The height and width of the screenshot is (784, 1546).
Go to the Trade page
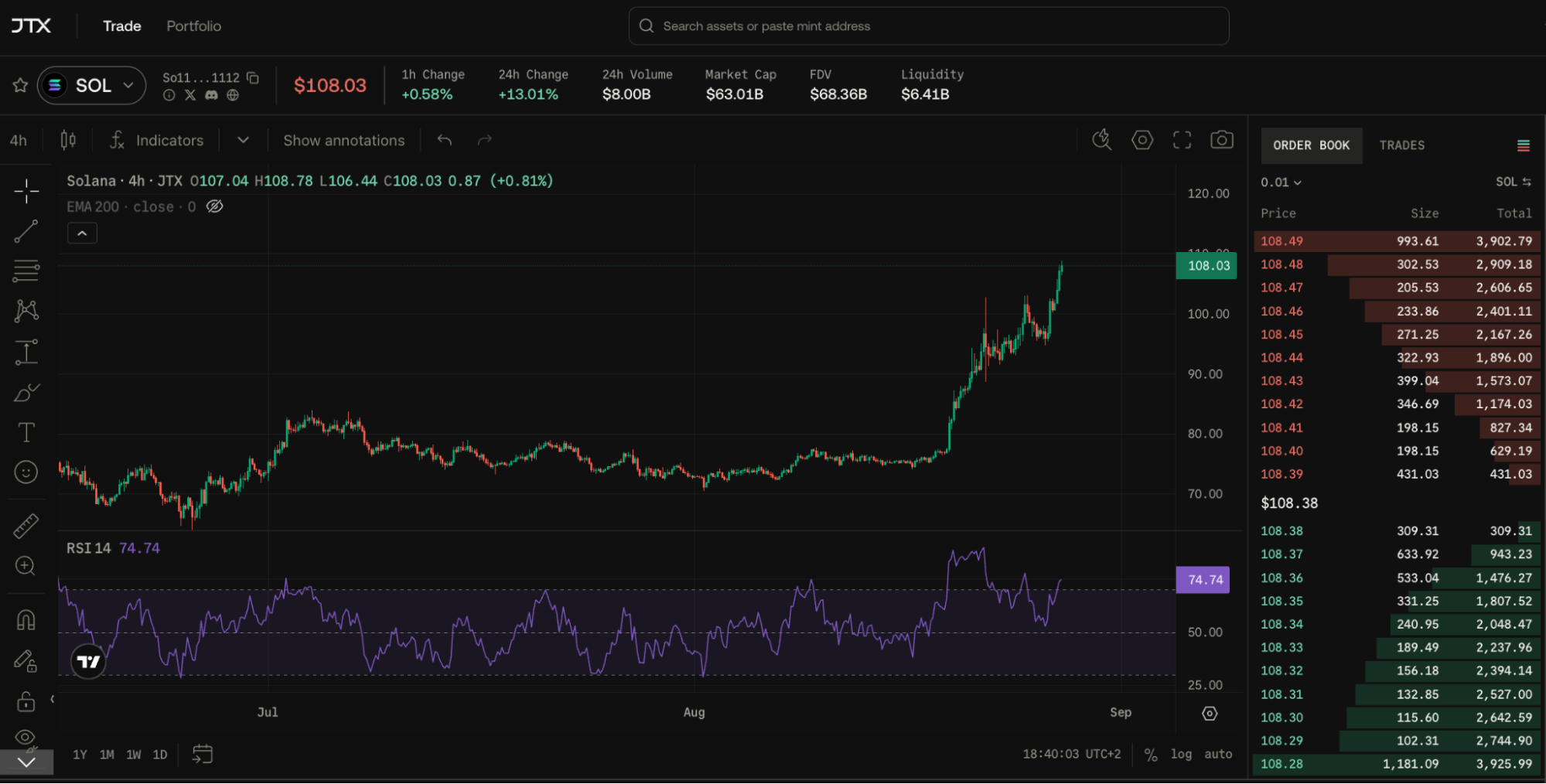(x=122, y=26)
